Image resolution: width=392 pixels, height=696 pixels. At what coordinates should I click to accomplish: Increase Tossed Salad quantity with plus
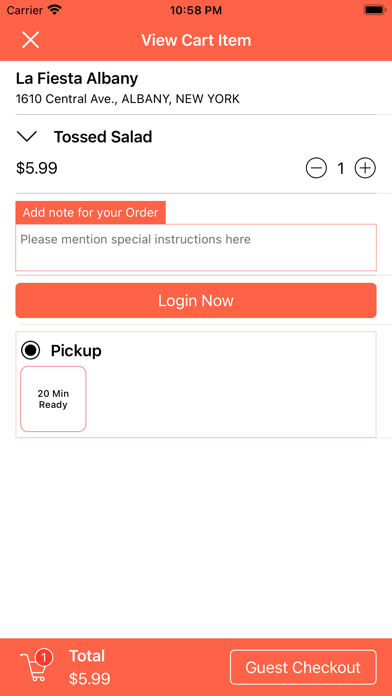click(365, 168)
